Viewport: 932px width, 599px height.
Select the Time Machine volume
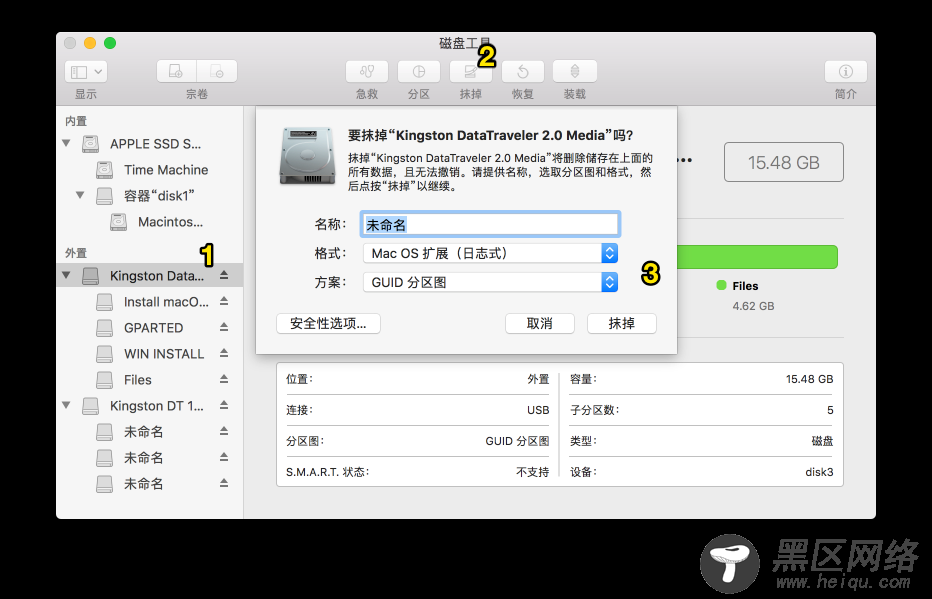[x=166, y=170]
